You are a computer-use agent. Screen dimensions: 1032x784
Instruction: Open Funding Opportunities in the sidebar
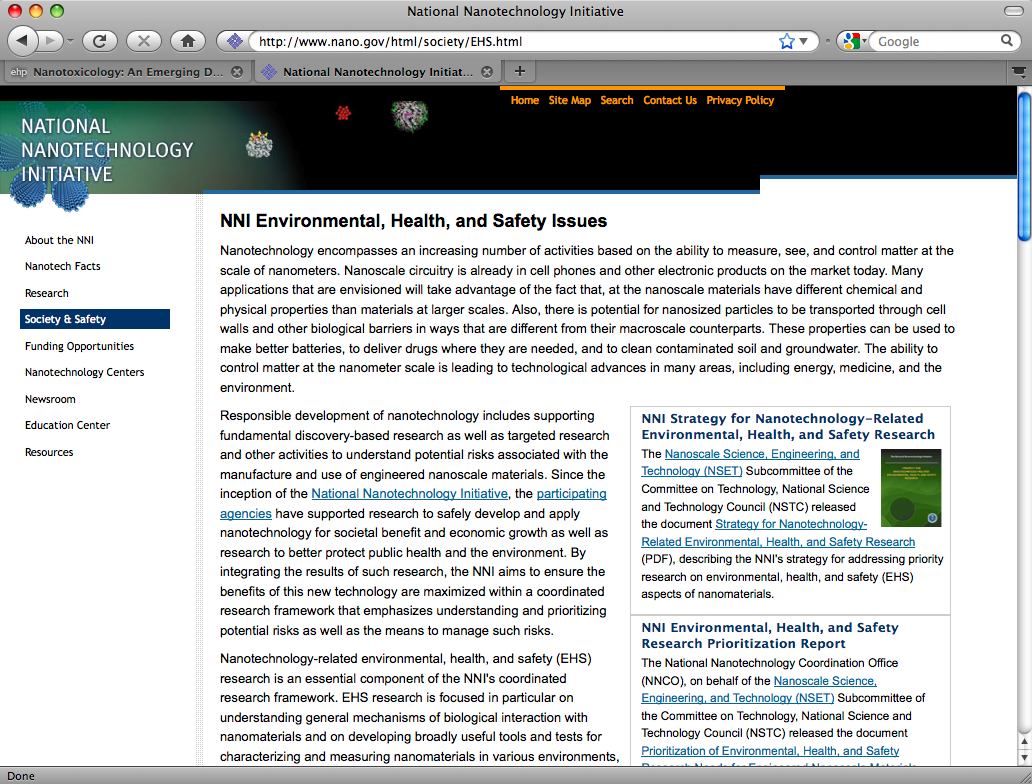[79, 346]
